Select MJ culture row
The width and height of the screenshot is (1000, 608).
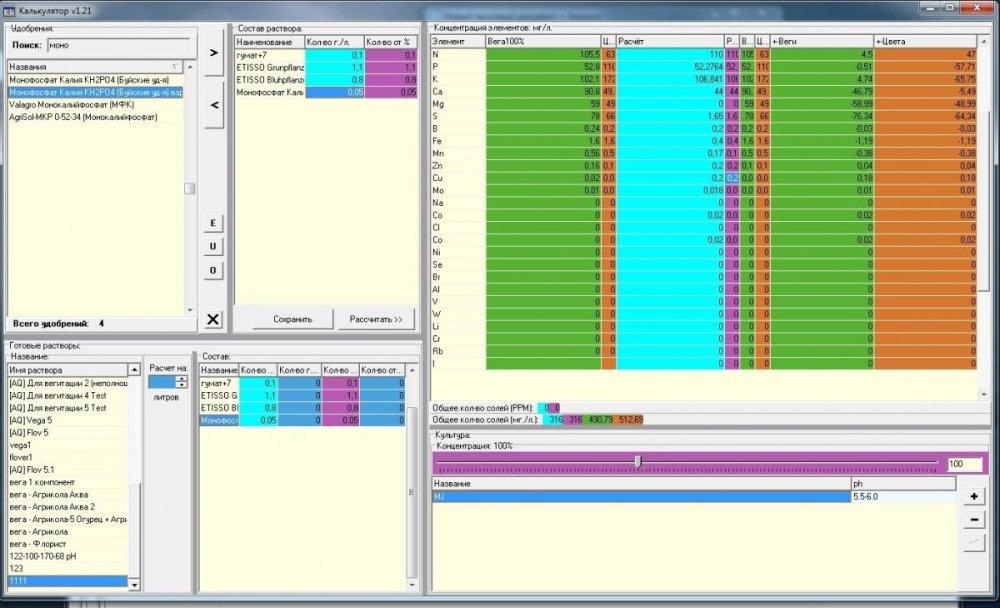641,496
